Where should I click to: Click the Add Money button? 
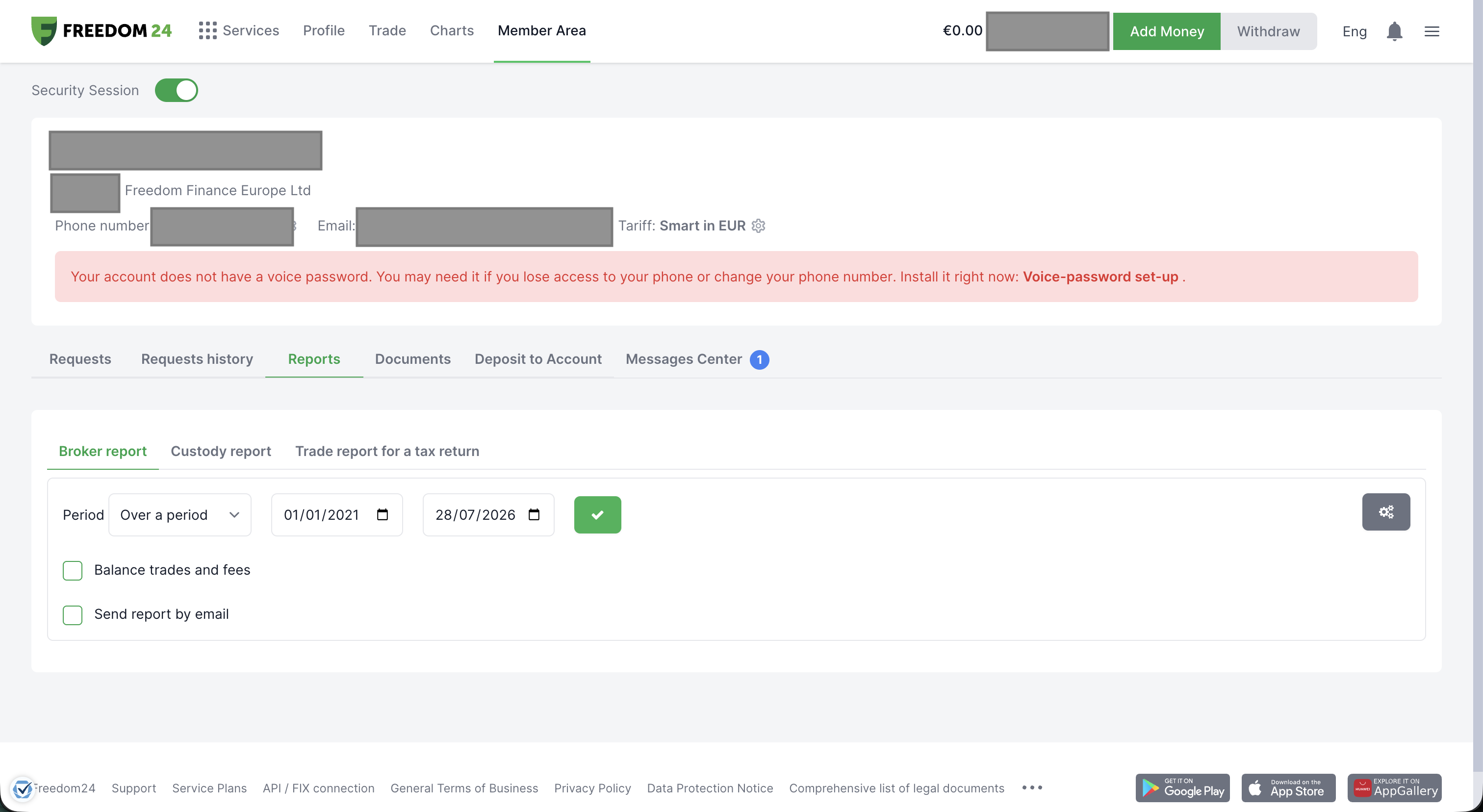[1166, 31]
